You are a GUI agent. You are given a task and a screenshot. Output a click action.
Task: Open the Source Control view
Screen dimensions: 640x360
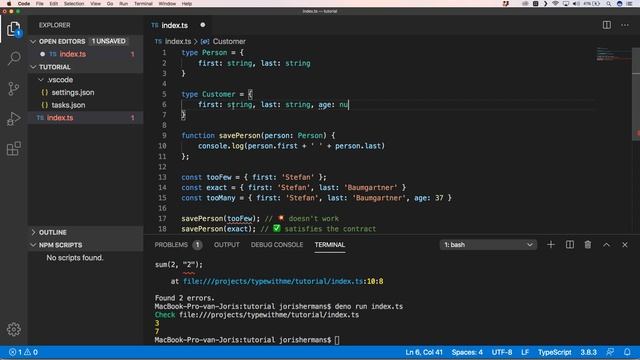(13, 89)
